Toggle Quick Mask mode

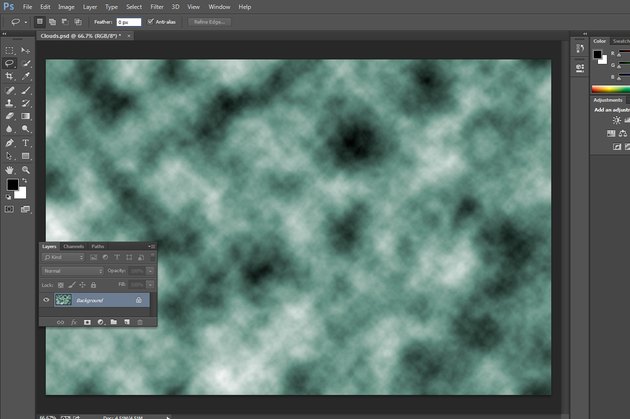point(9,209)
